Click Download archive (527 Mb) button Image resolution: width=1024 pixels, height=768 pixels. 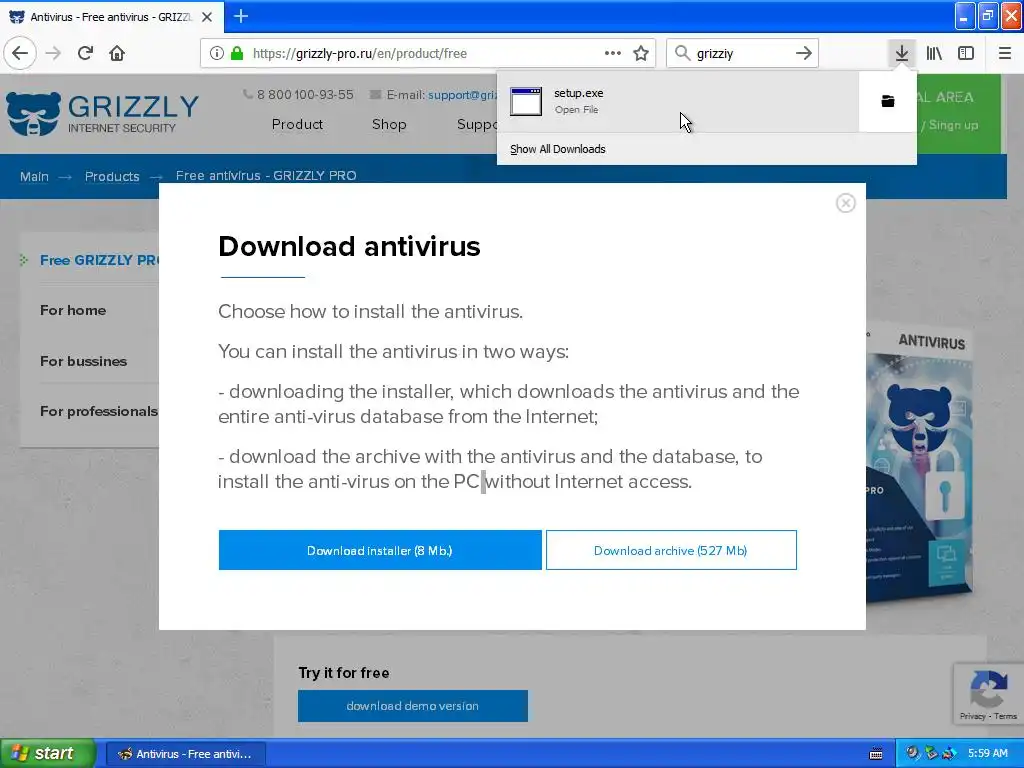(x=671, y=550)
